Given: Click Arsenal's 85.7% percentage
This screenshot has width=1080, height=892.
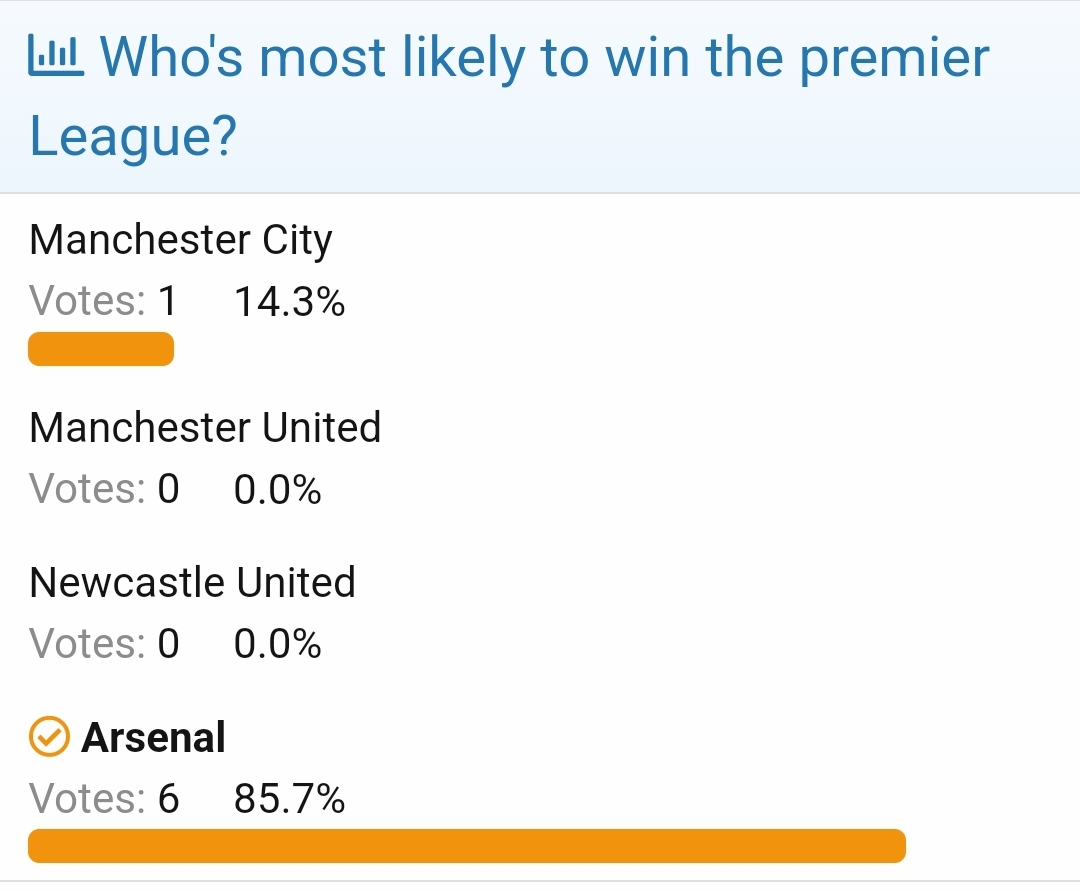Looking at the screenshot, I should 289,798.
